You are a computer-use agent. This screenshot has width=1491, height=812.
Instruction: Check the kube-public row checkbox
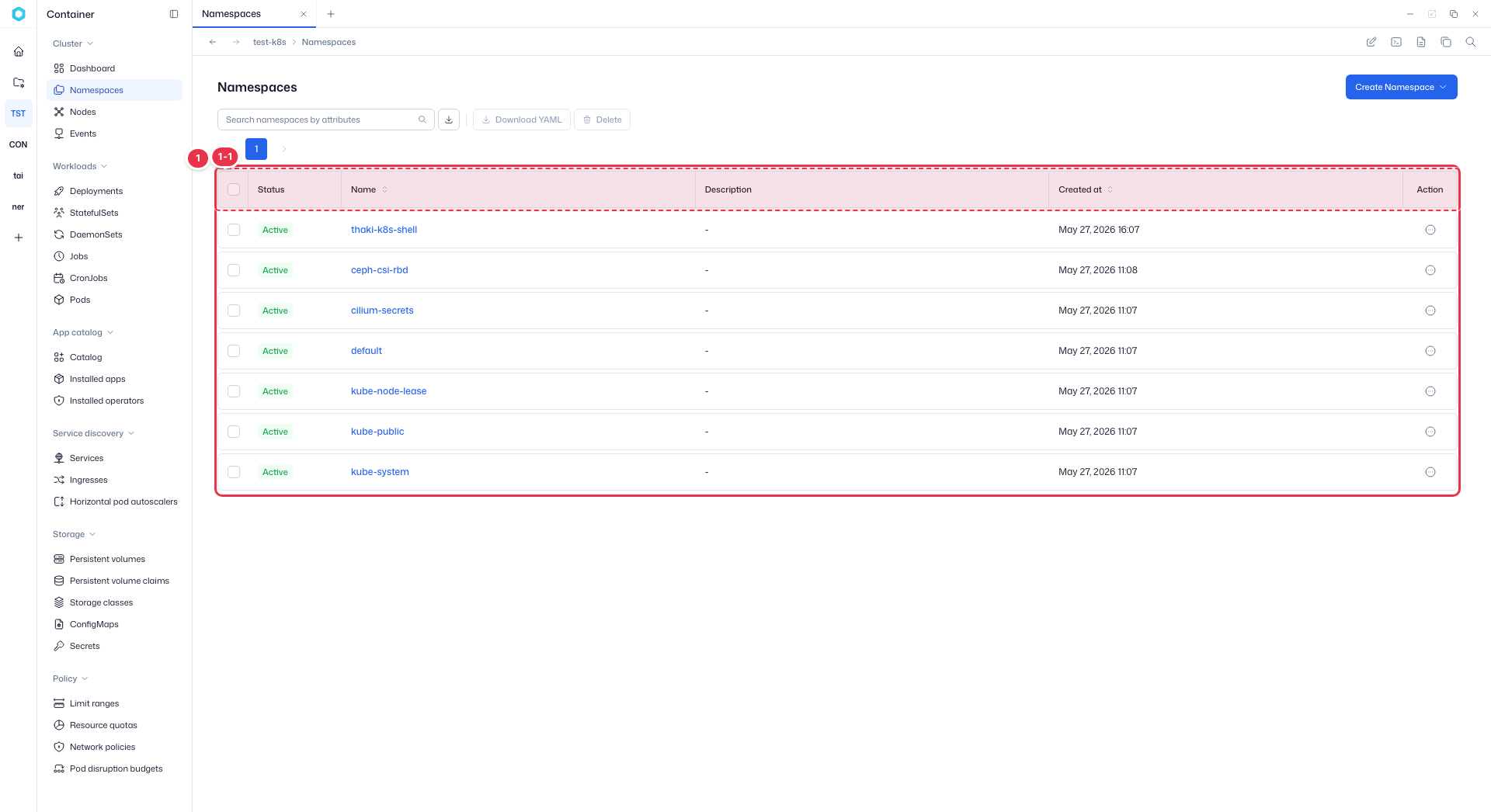234,432
